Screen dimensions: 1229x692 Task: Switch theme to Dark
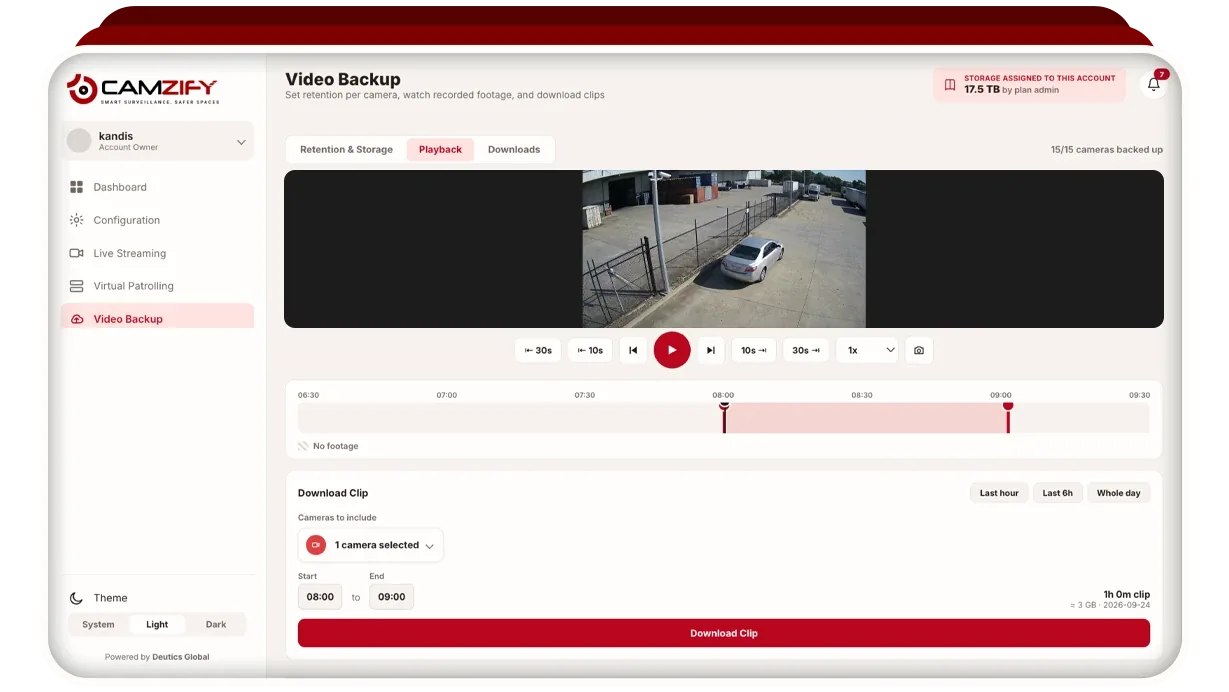(x=216, y=624)
